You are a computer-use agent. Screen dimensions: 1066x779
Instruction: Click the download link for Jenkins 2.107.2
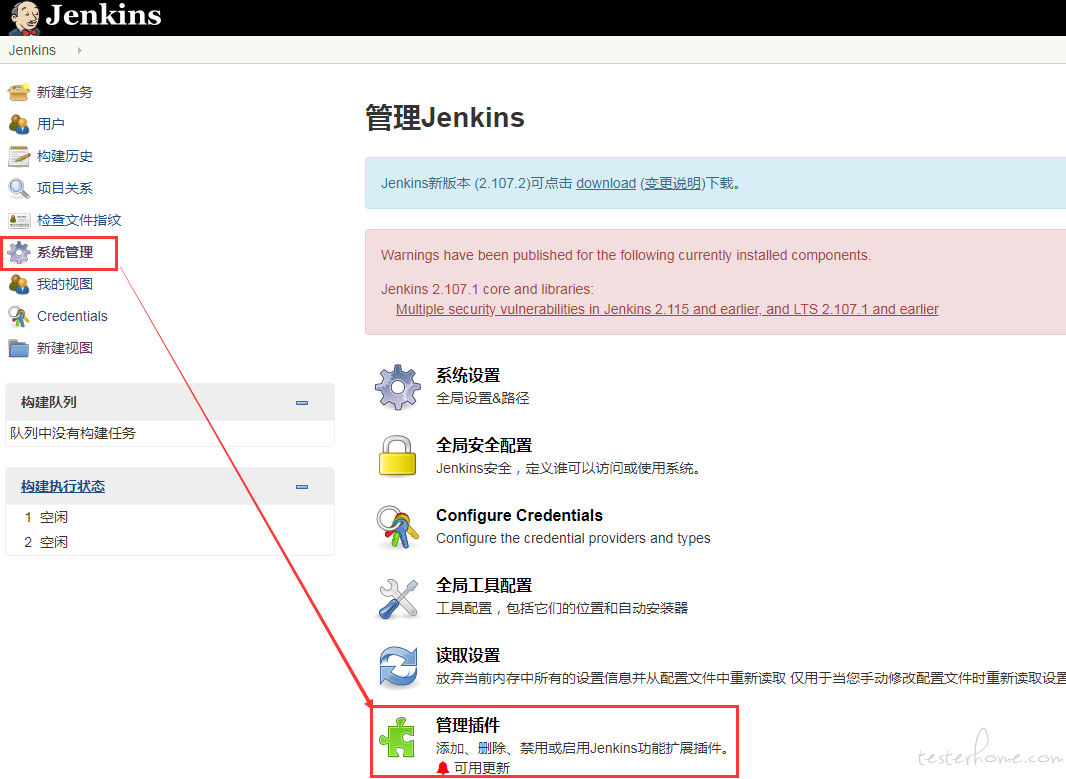click(606, 183)
